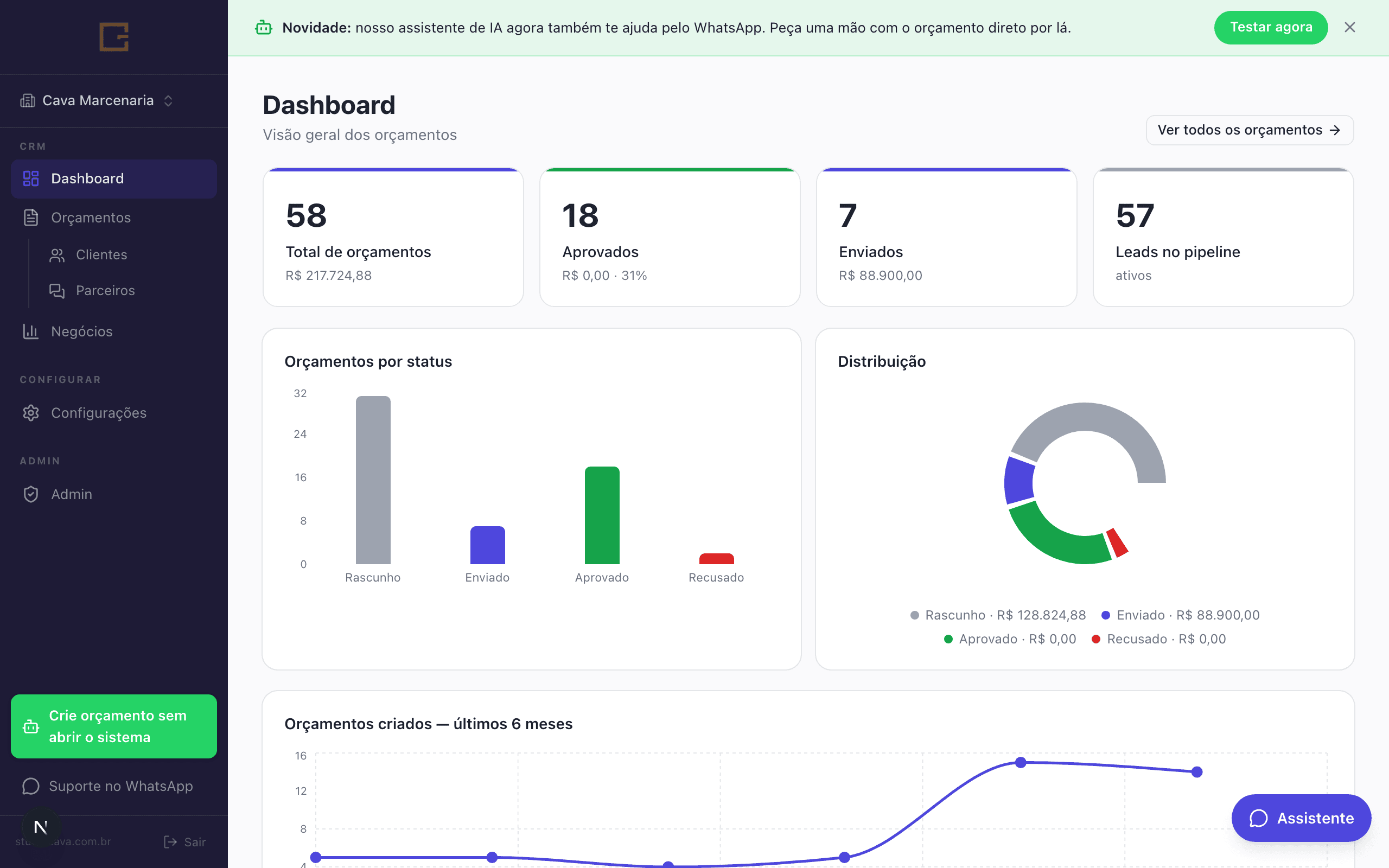
Task: Click 'Crie orçamento sem abrir o sistema' button
Action: [113, 726]
